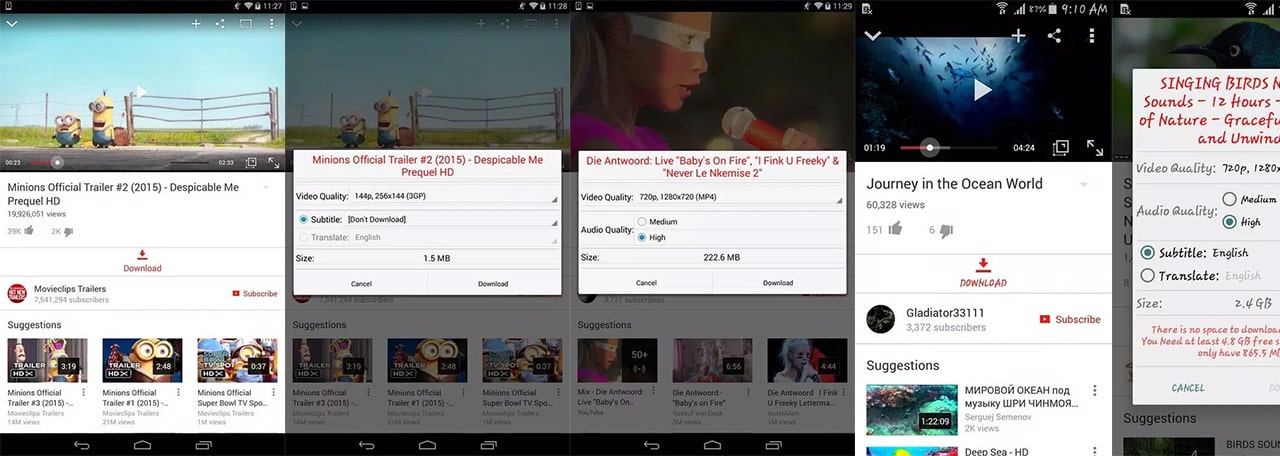Tap CANCEL in the Singing Birds dialog
This screenshot has height=456, width=1280.
click(1188, 388)
